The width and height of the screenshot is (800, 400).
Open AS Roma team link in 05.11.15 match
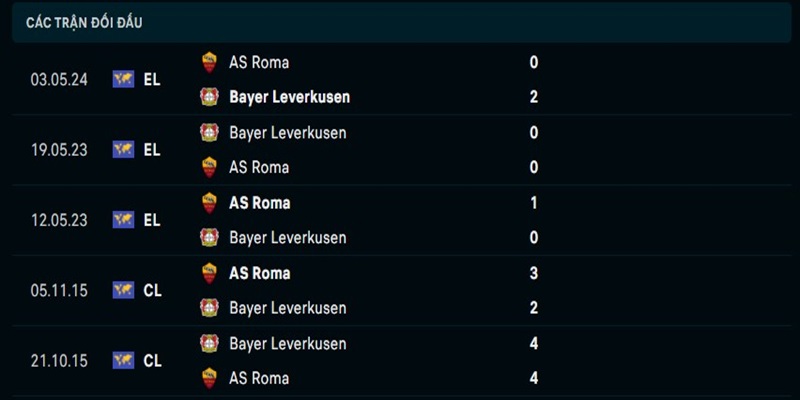(x=259, y=273)
